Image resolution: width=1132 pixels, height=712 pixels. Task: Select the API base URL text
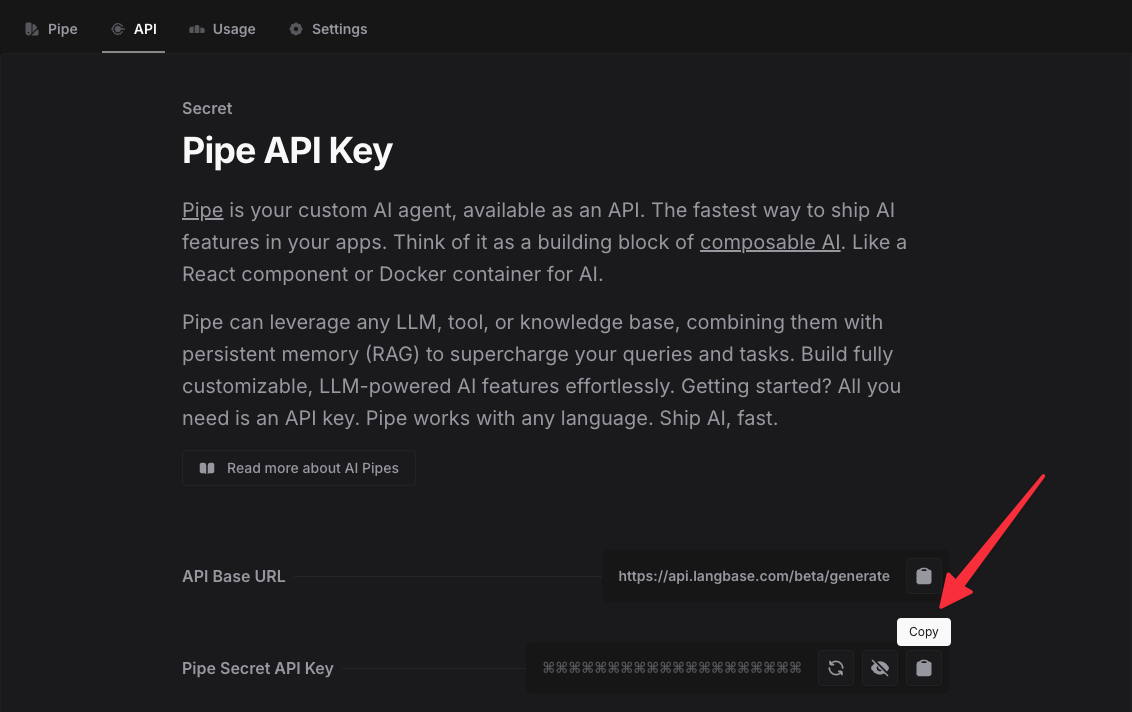pos(754,576)
